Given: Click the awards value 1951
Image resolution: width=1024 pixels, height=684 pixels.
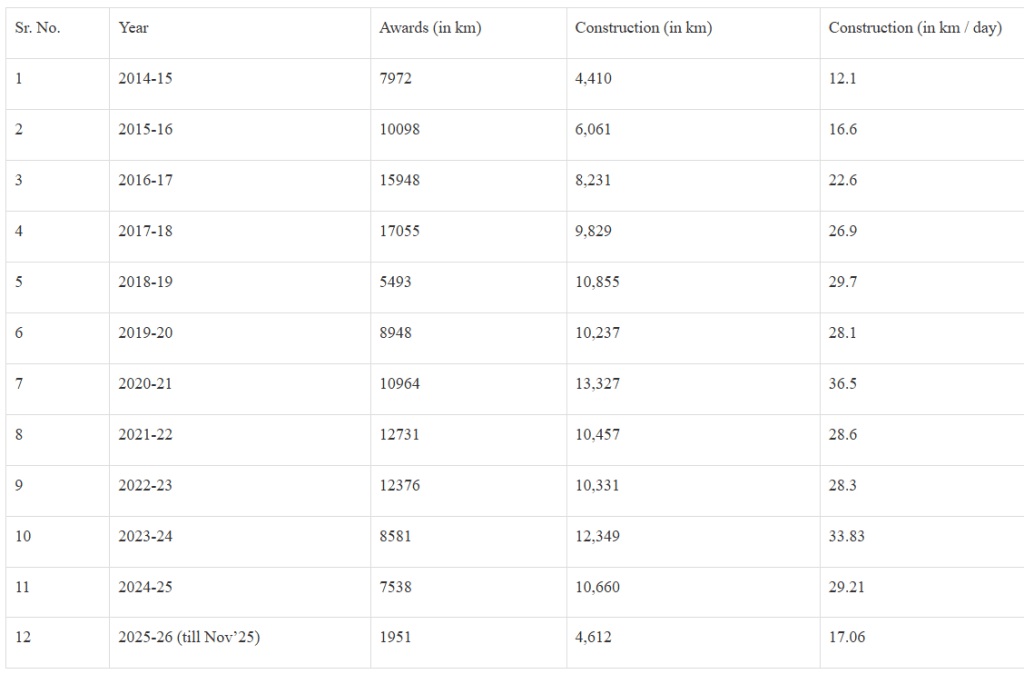Looking at the screenshot, I should click(395, 637).
